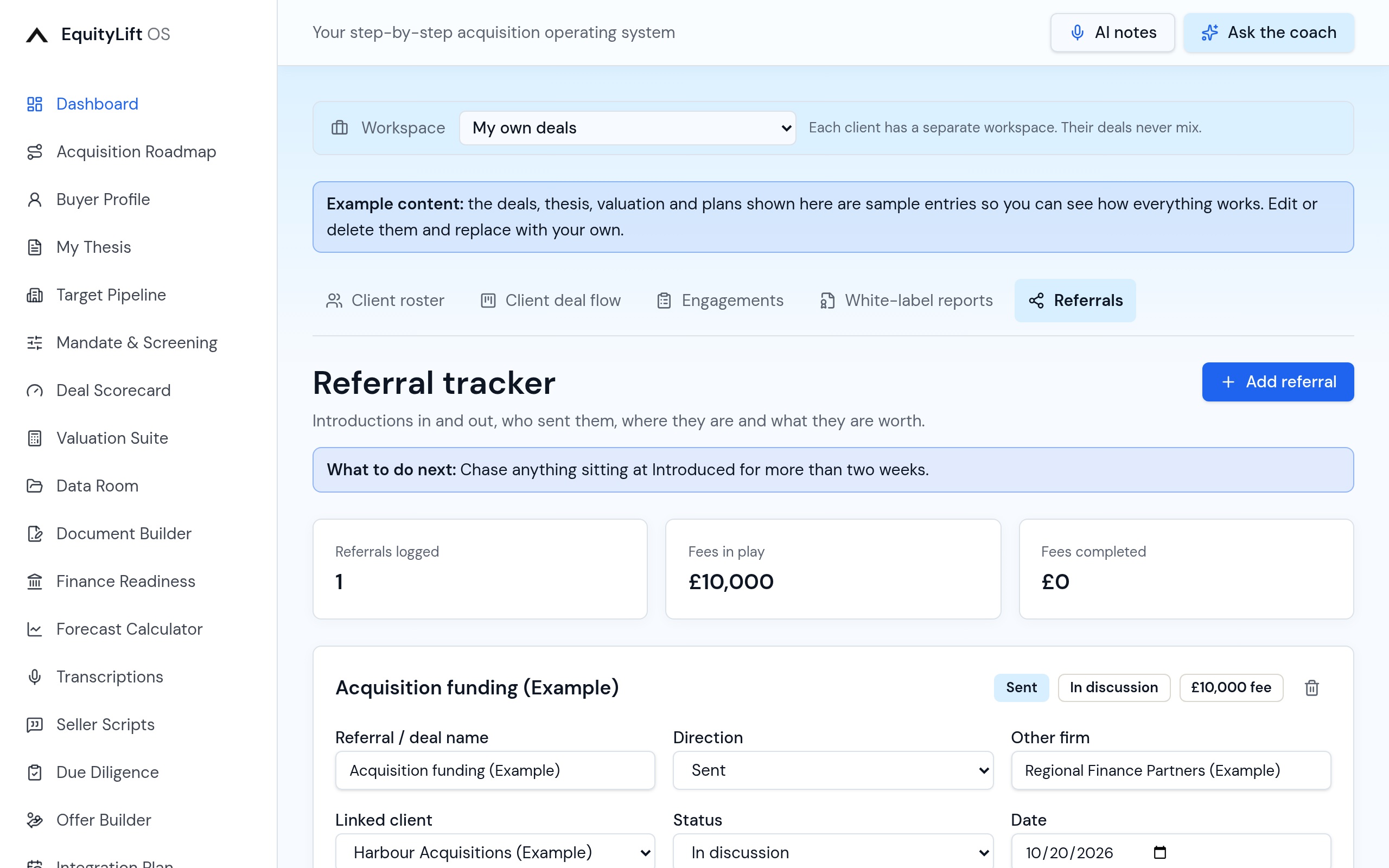This screenshot has width=1389, height=868.
Task: Open Finance Readiness bank icon
Action: tap(34, 582)
